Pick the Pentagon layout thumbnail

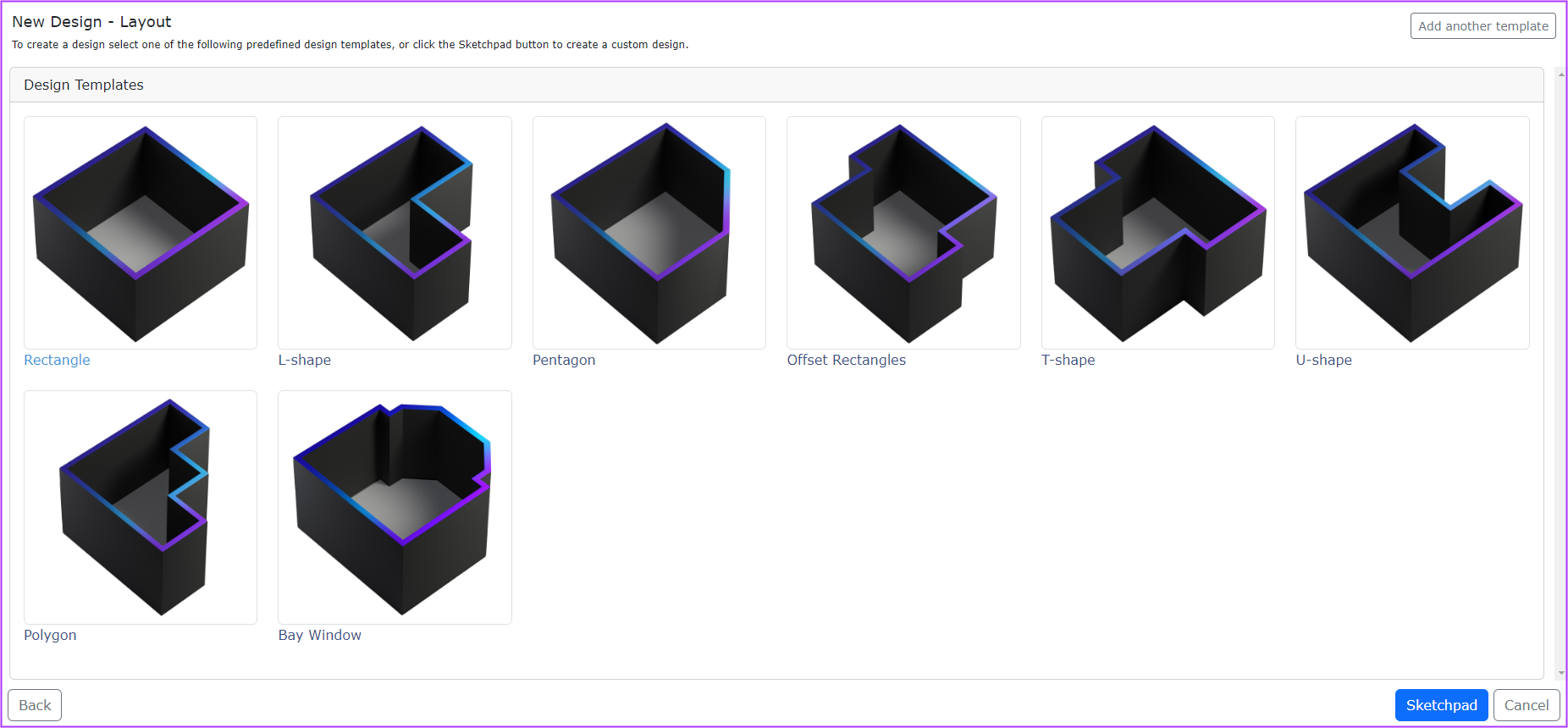pos(649,233)
